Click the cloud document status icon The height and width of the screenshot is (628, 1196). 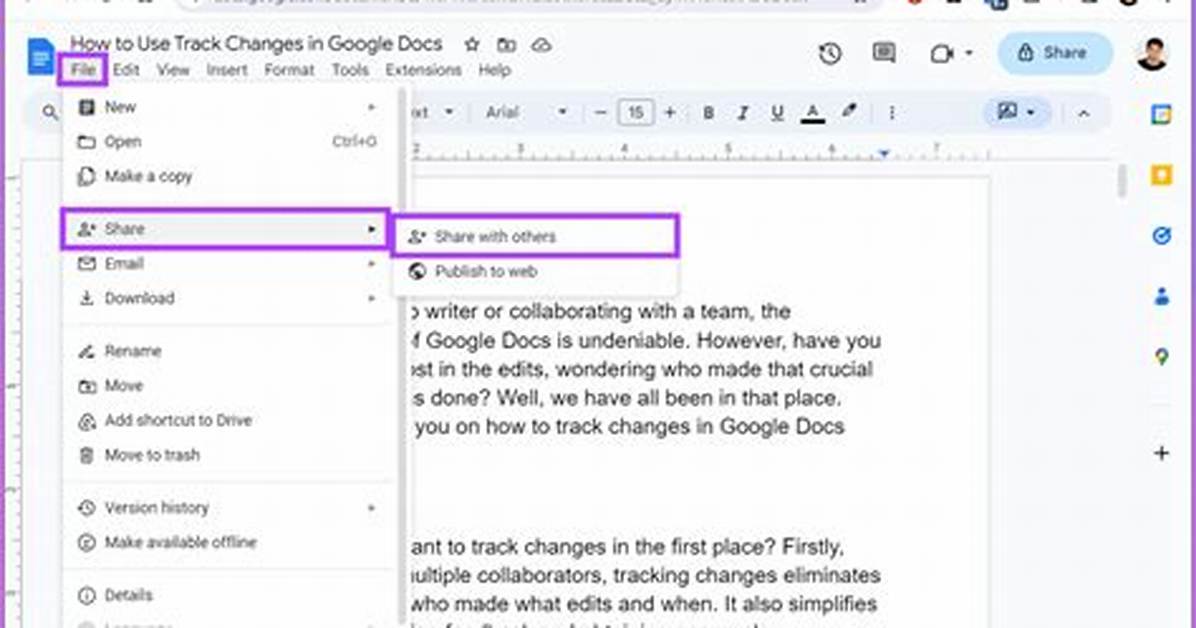[x=542, y=45]
